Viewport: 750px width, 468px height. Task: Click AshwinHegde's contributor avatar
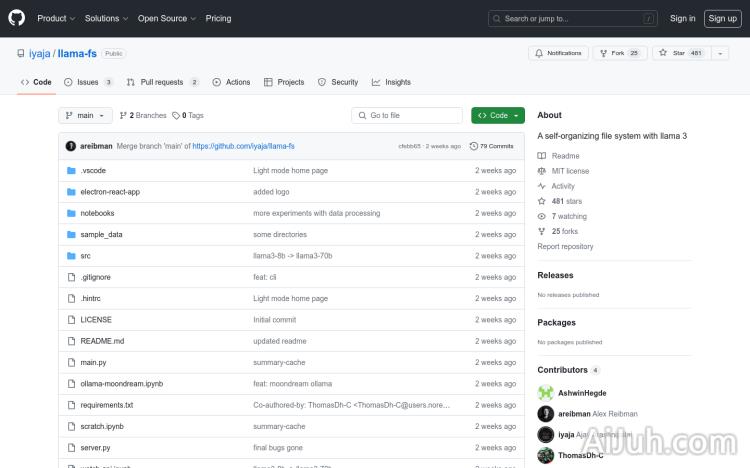click(546, 393)
